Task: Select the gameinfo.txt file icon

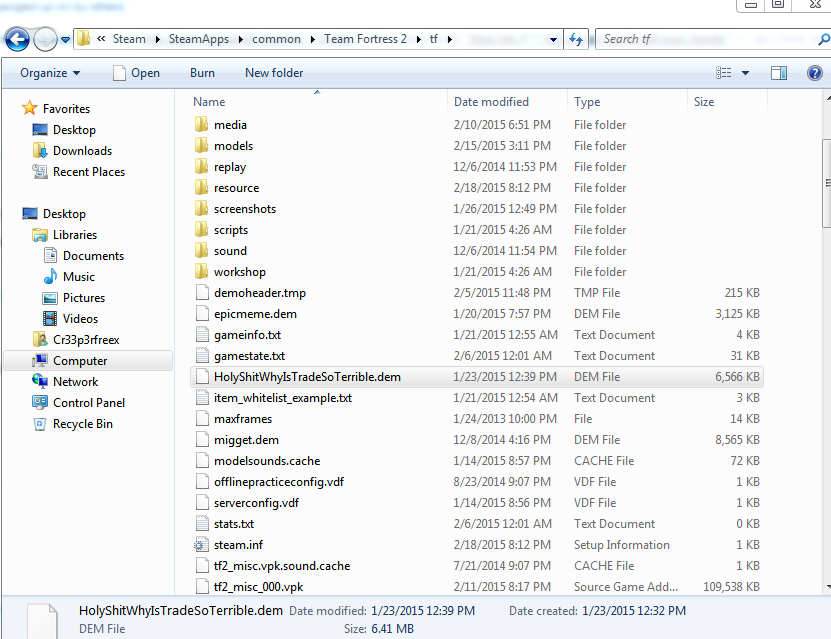Action: click(202, 335)
